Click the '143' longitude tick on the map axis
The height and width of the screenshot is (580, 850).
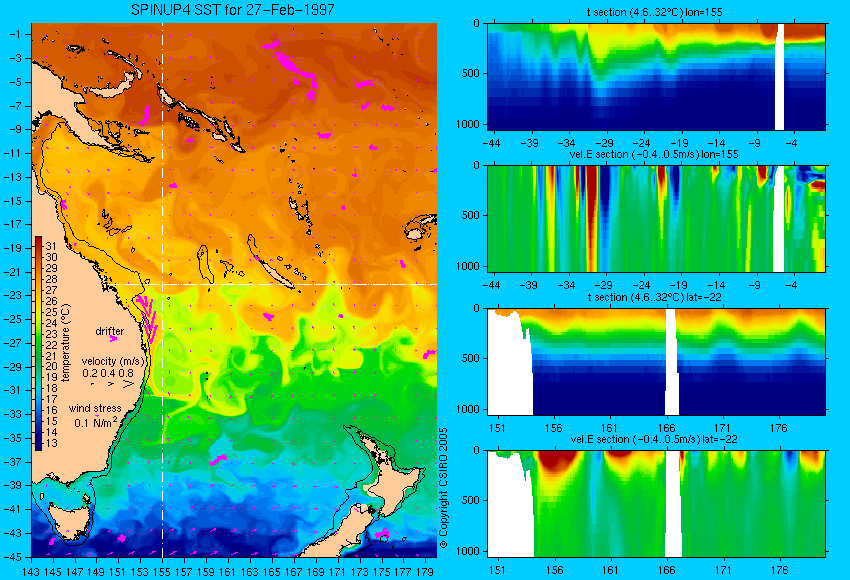(x=31, y=572)
